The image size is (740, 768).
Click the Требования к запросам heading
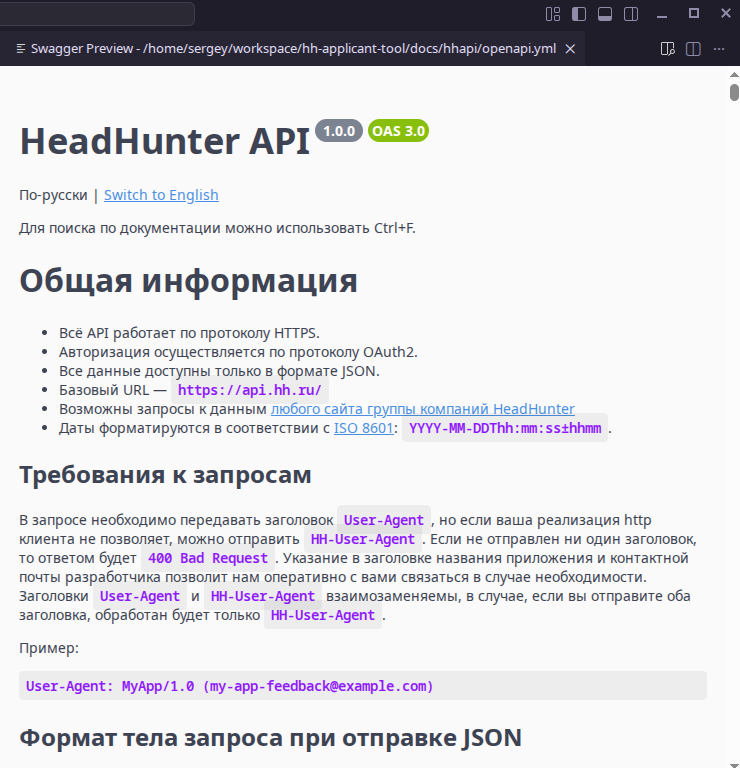(x=165, y=475)
